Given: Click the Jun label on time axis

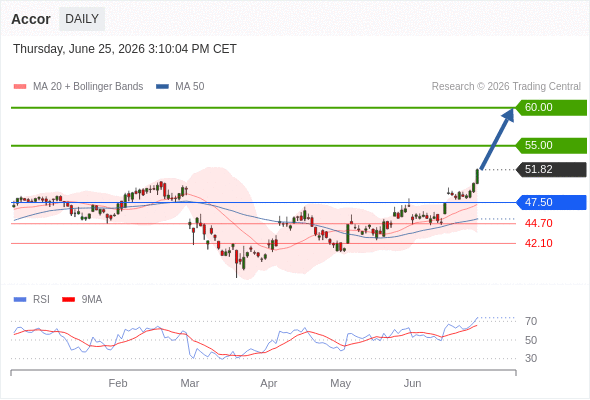Looking at the screenshot, I should [x=412, y=383].
